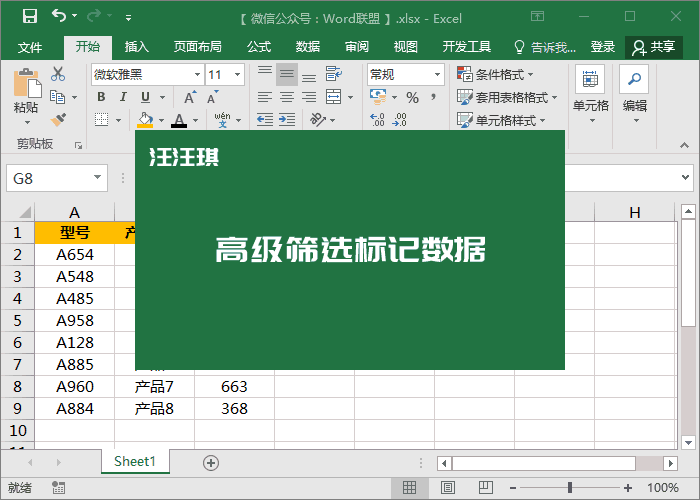Click the 条件格式 button

(495, 74)
